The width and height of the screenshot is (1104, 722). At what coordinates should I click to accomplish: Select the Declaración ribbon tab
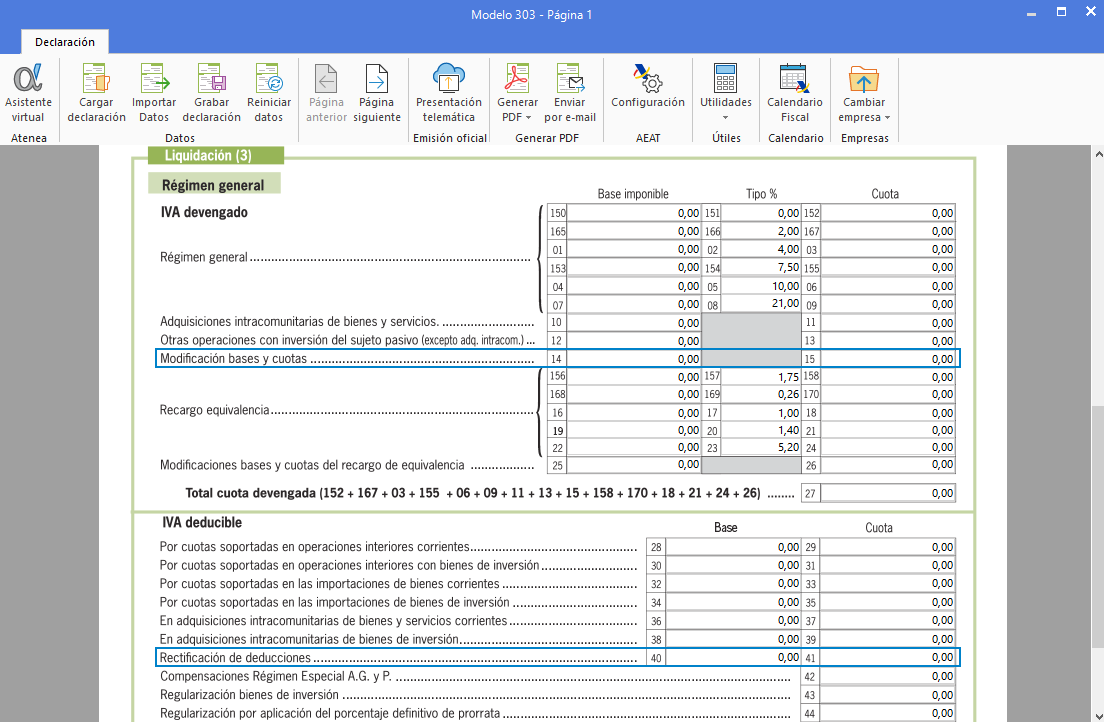[x=65, y=42]
